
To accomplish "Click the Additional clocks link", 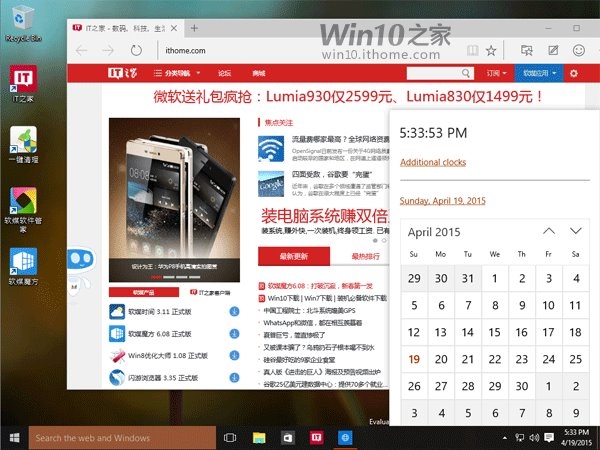I will point(433,163).
